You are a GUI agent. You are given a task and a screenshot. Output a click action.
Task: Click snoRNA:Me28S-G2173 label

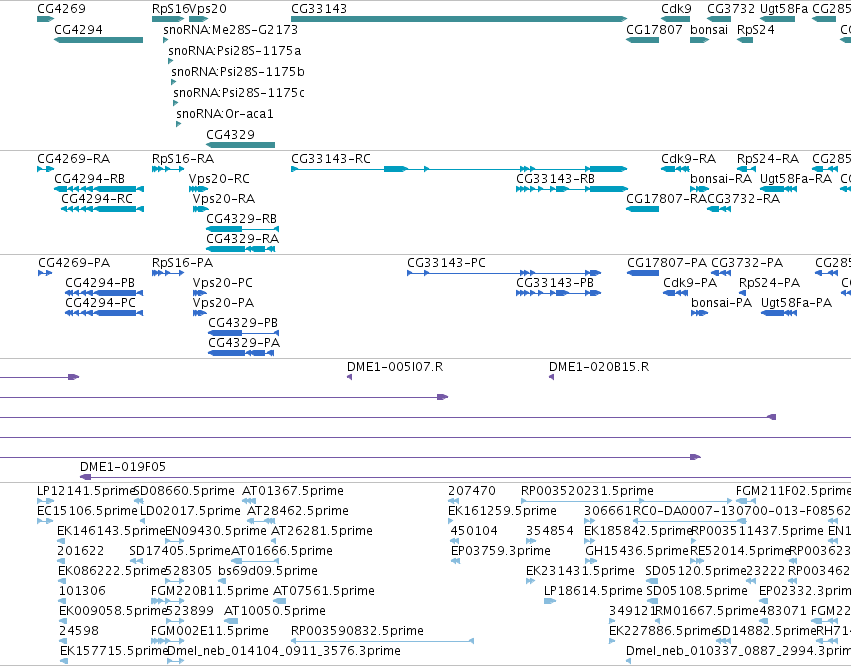tap(230, 29)
